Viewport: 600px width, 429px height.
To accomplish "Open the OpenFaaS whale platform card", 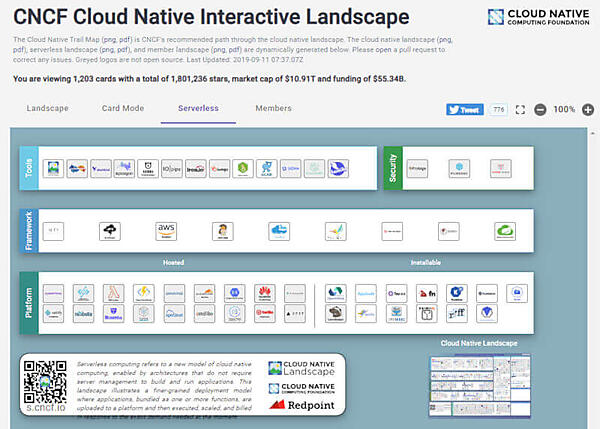I will pyautogui.click(x=396, y=314).
